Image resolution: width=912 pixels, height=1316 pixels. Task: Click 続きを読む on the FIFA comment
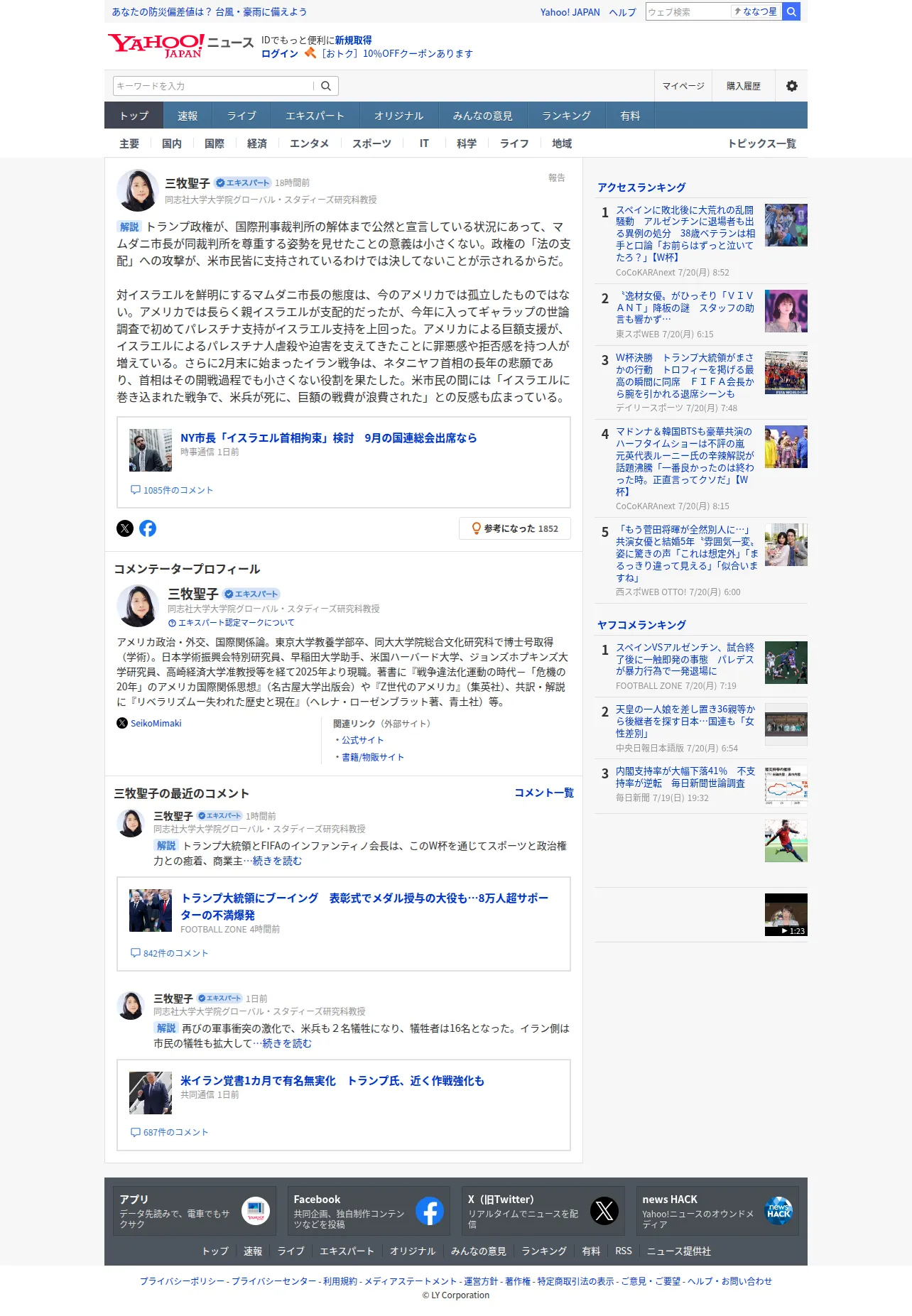pyautogui.click(x=277, y=861)
